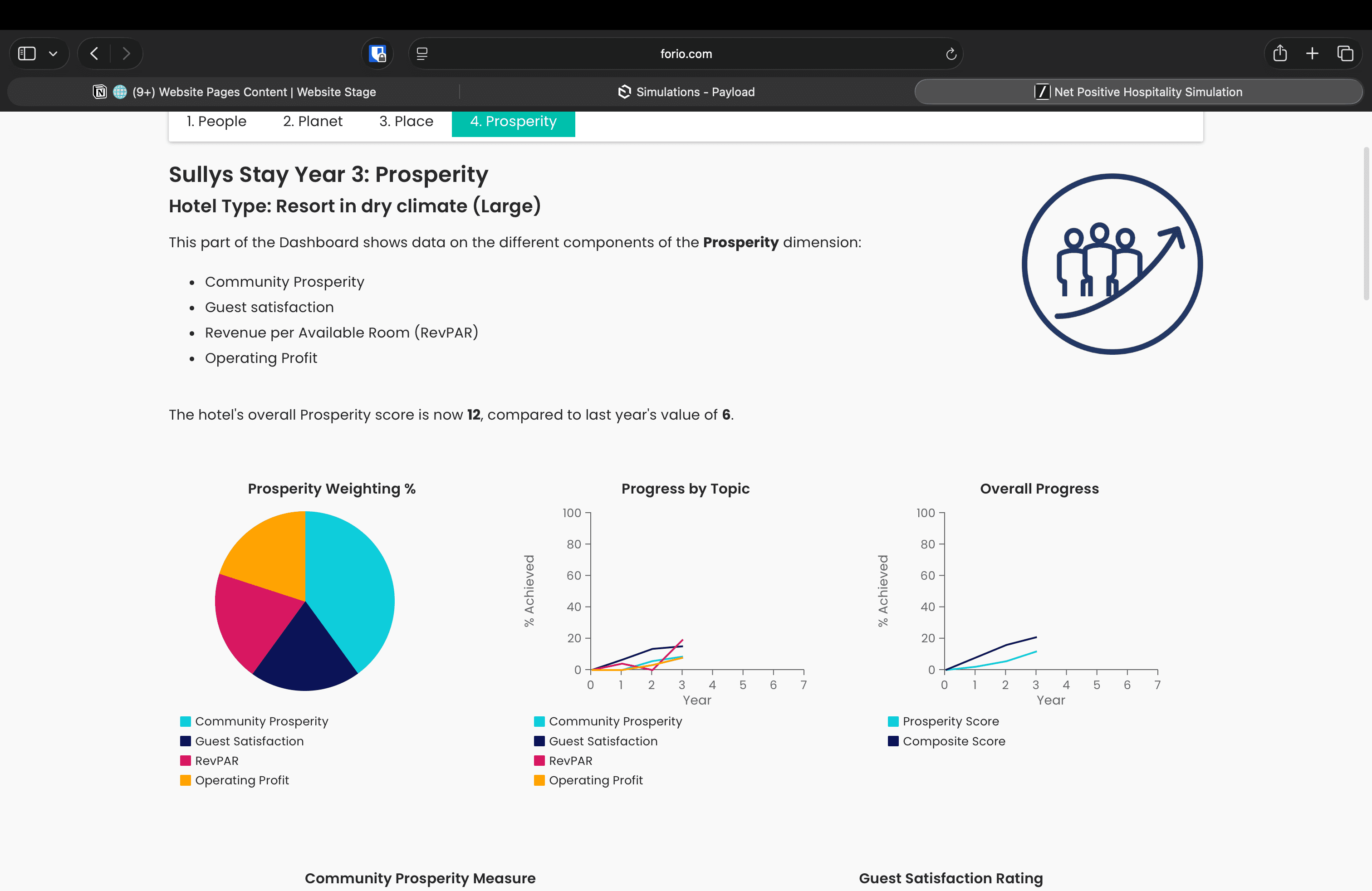Open the sidebar dropdown chevron

click(x=53, y=54)
